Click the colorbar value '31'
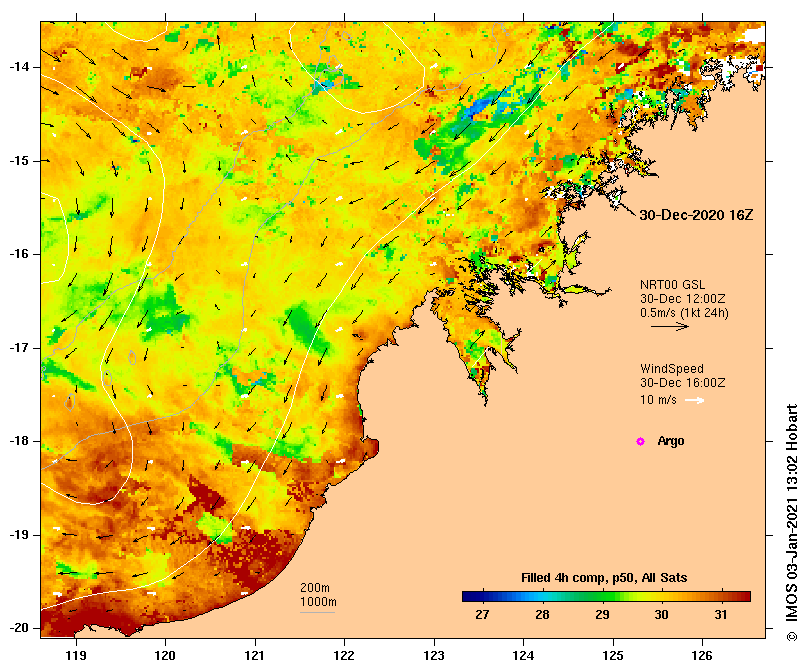The image size is (809, 672). 721,615
